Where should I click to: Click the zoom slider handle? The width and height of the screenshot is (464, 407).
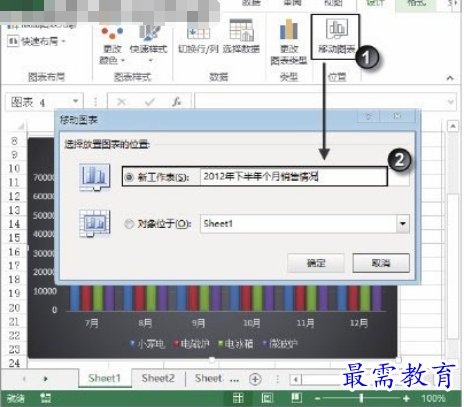click(361, 398)
